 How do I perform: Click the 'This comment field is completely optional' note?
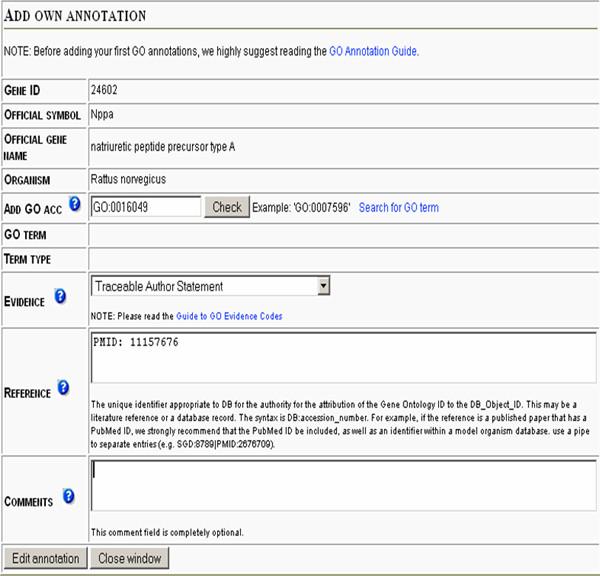(x=167, y=532)
